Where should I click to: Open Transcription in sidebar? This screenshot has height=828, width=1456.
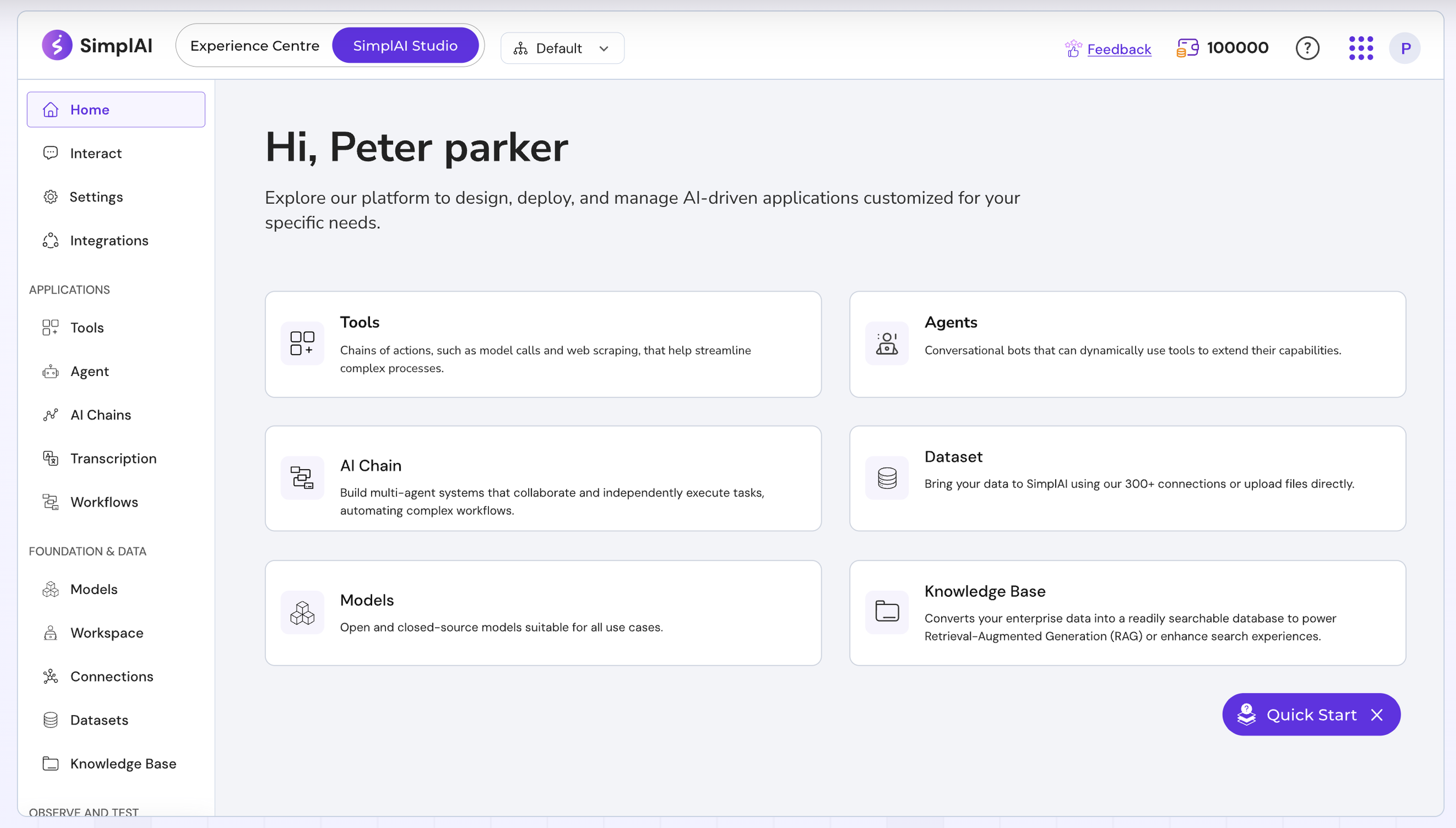click(113, 458)
